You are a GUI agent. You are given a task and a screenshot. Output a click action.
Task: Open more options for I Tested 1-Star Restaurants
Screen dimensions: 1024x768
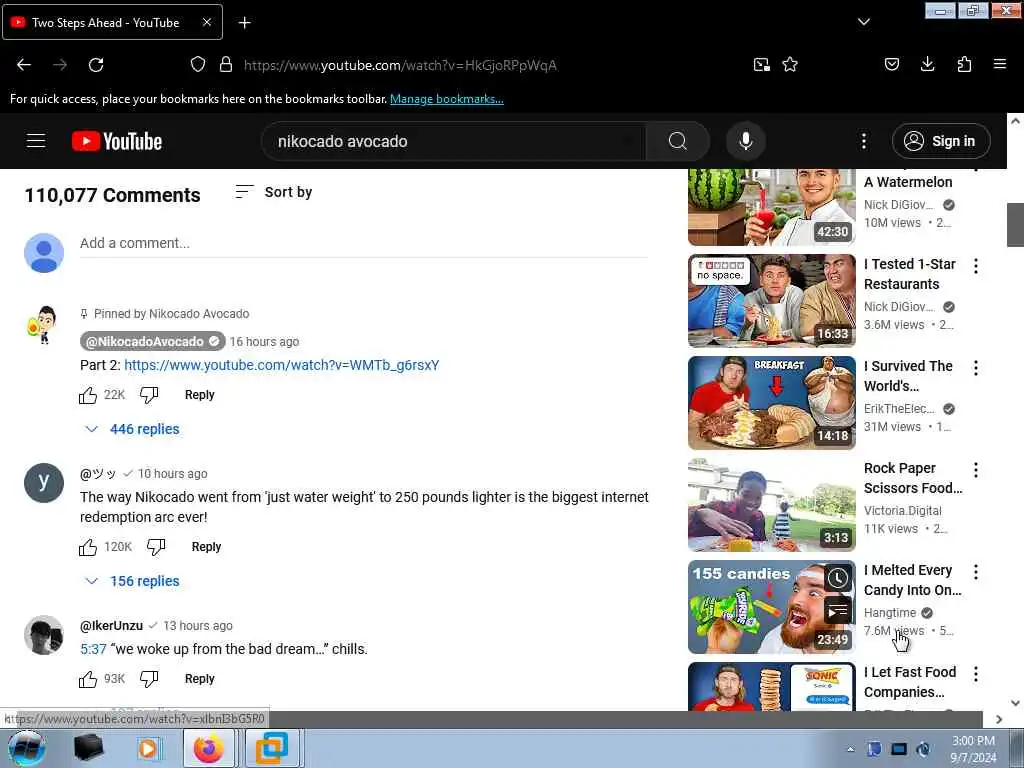976,266
